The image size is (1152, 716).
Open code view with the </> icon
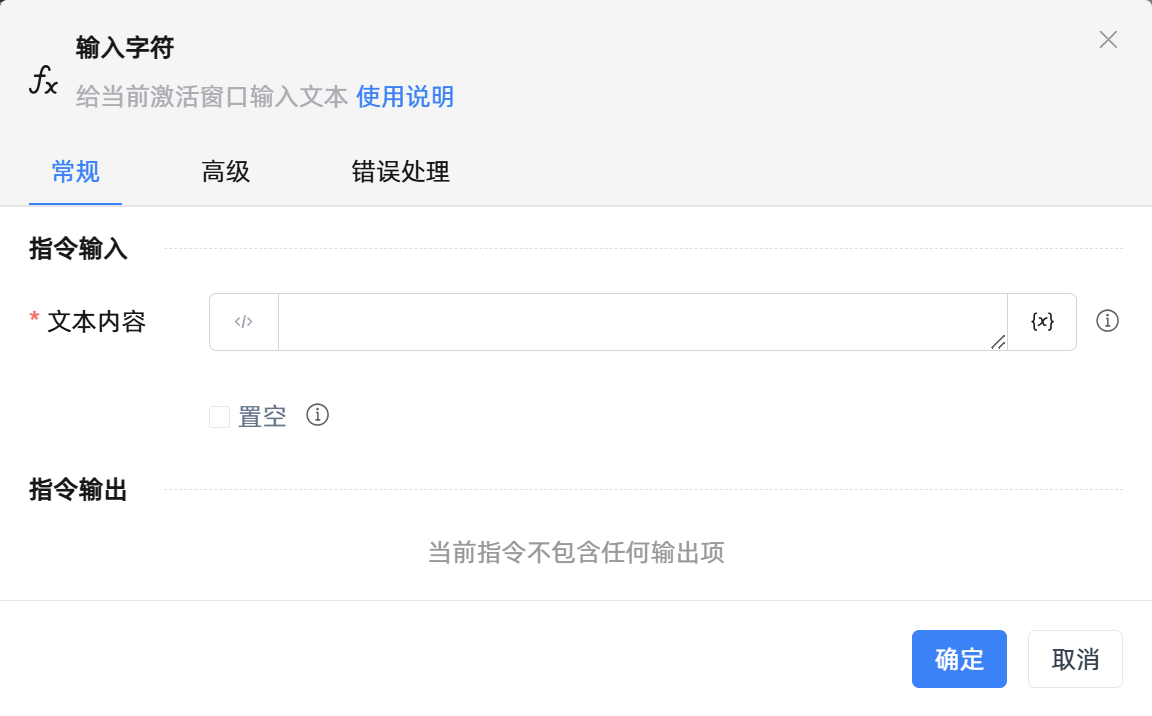pyautogui.click(x=243, y=321)
